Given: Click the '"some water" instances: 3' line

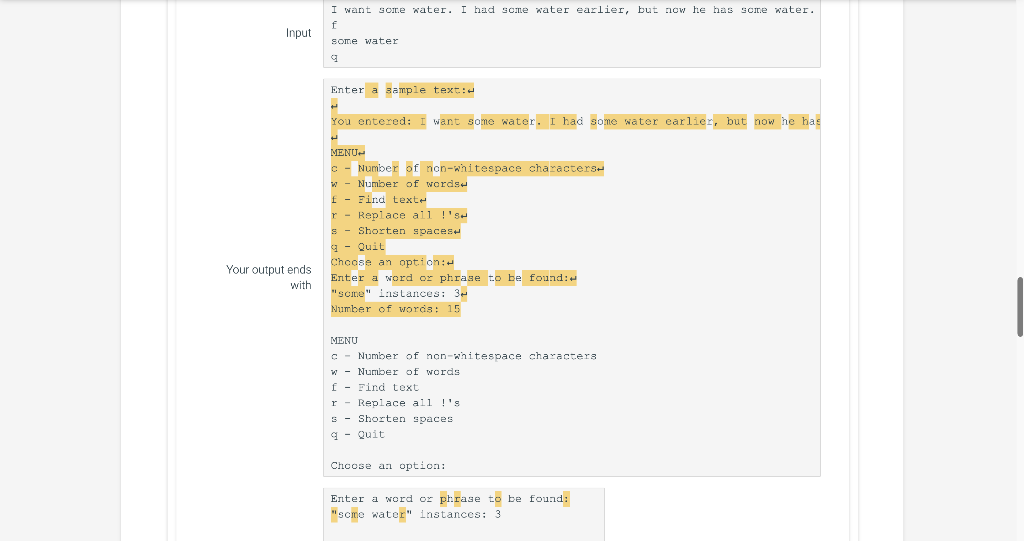Looking at the screenshot, I should (x=416, y=515).
